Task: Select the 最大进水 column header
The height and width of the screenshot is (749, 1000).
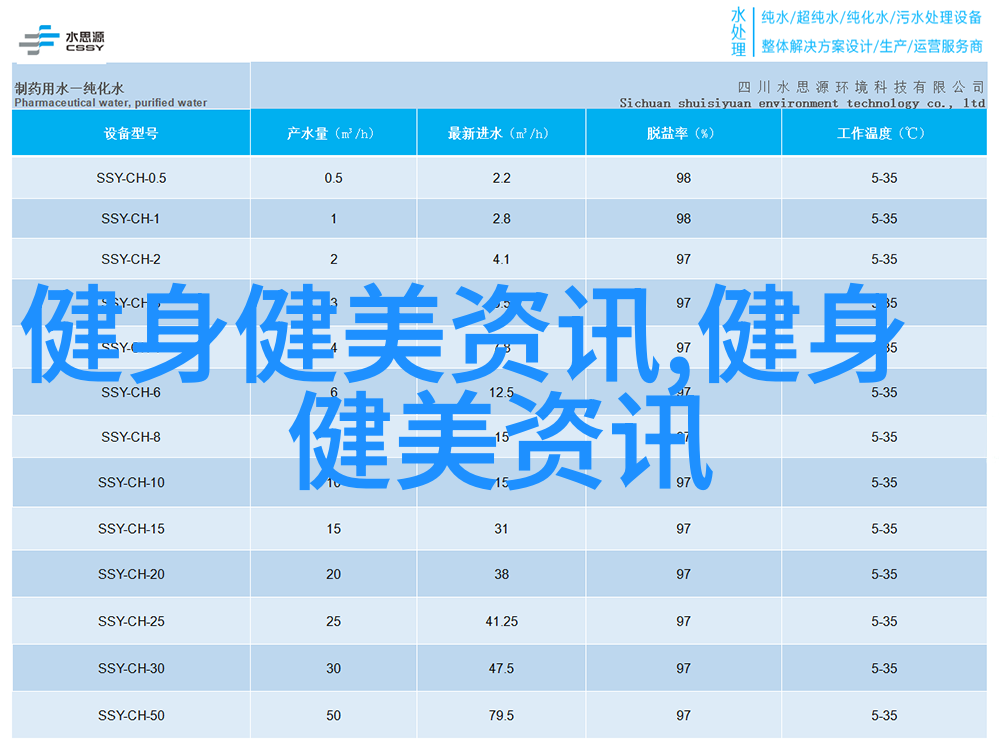Action: (x=501, y=133)
